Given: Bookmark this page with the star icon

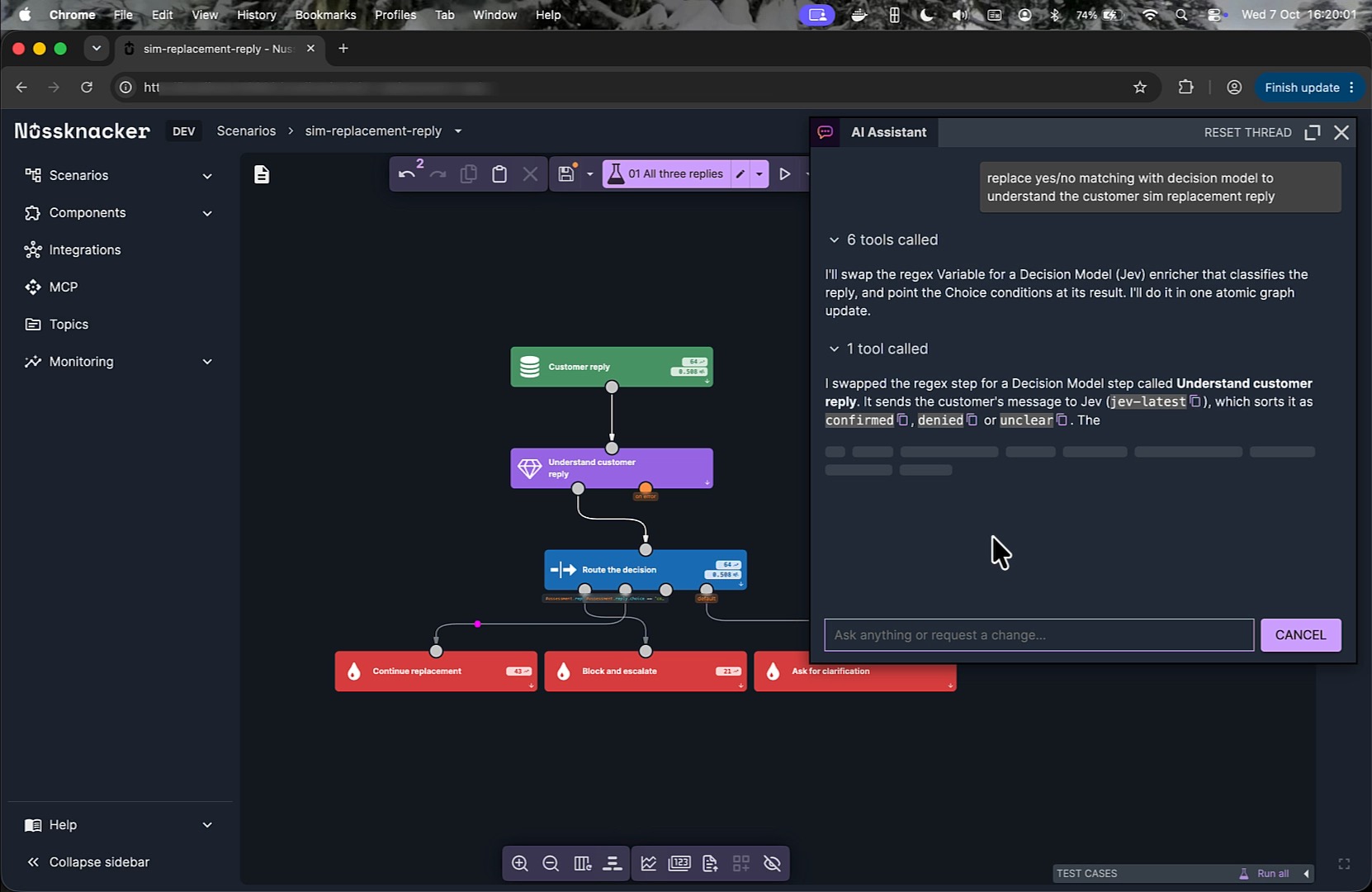Looking at the screenshot, I should [x=1140, y=88].
